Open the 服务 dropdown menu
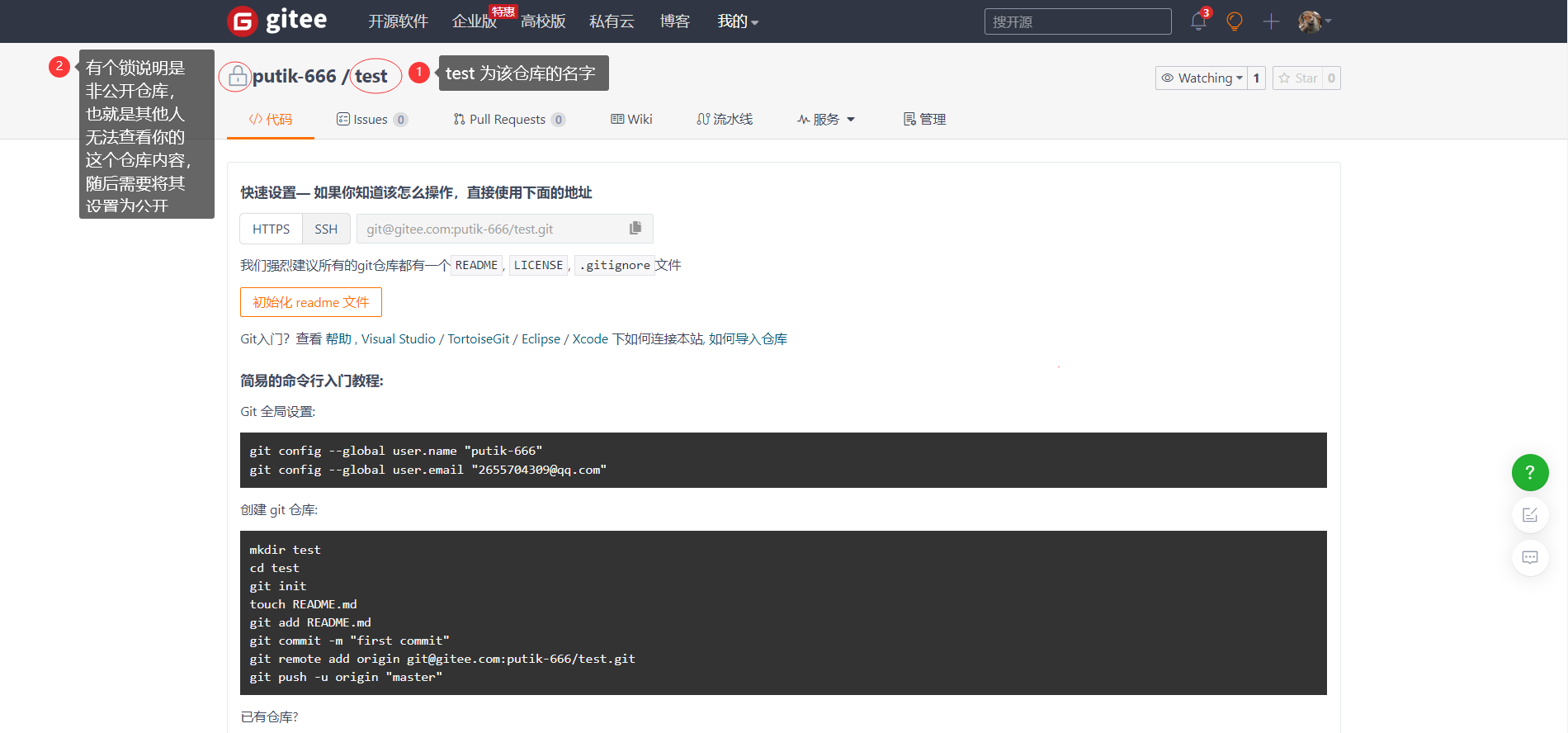Screen dimensions: 1568x733 click(826, 120)
